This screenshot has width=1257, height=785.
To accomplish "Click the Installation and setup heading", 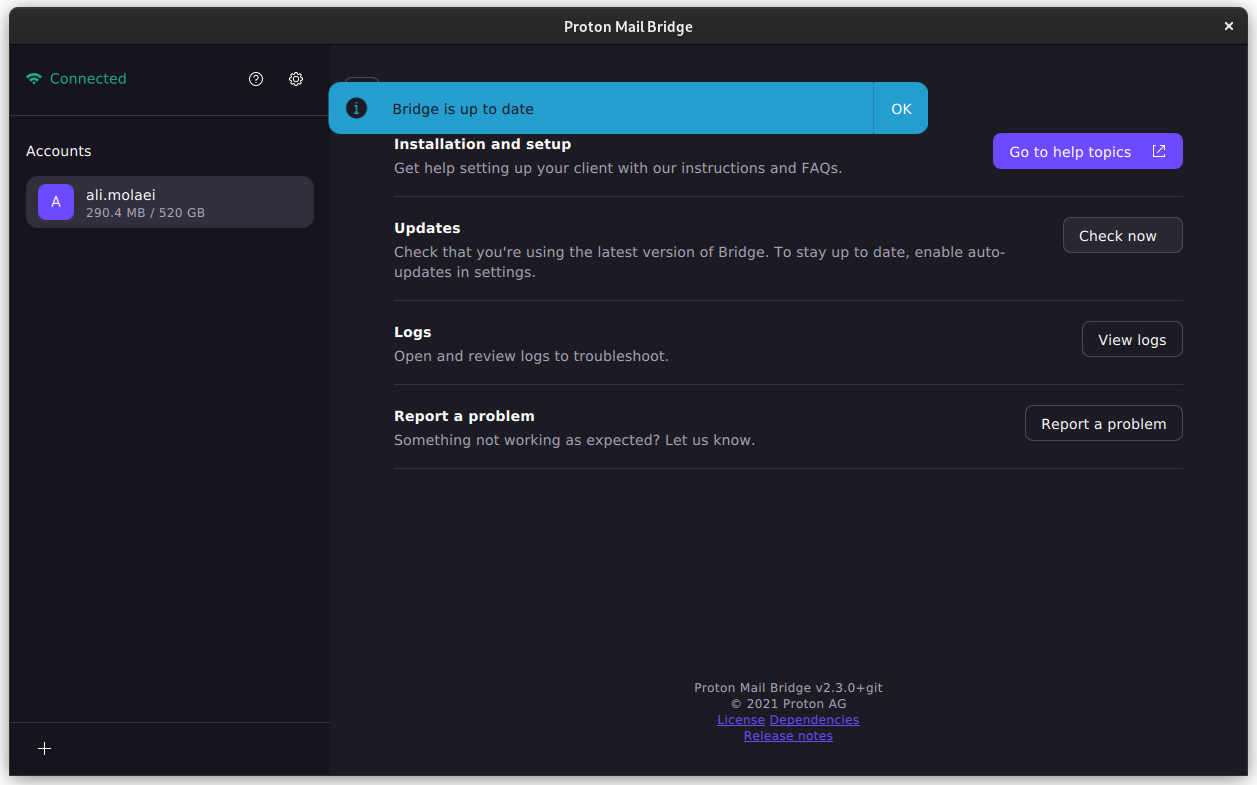I will tap(482, 144).
